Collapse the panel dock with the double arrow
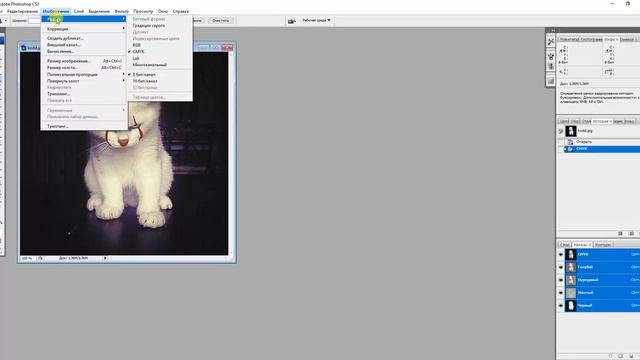This screenshot has height=360, width=640. pyautogui.click(x=553, y=30)
